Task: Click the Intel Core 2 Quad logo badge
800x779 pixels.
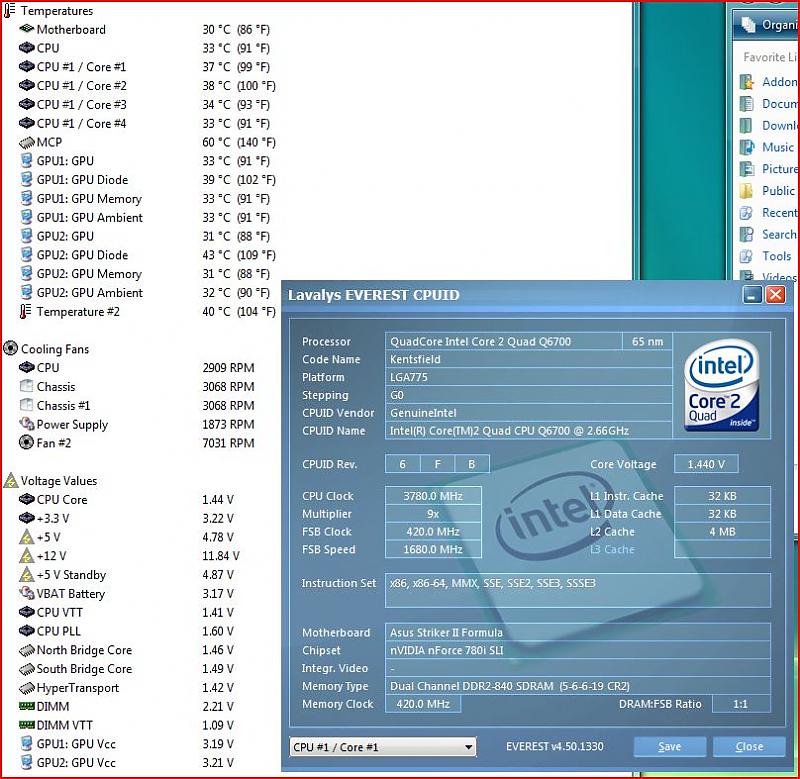Action: [x=721, y=385]
